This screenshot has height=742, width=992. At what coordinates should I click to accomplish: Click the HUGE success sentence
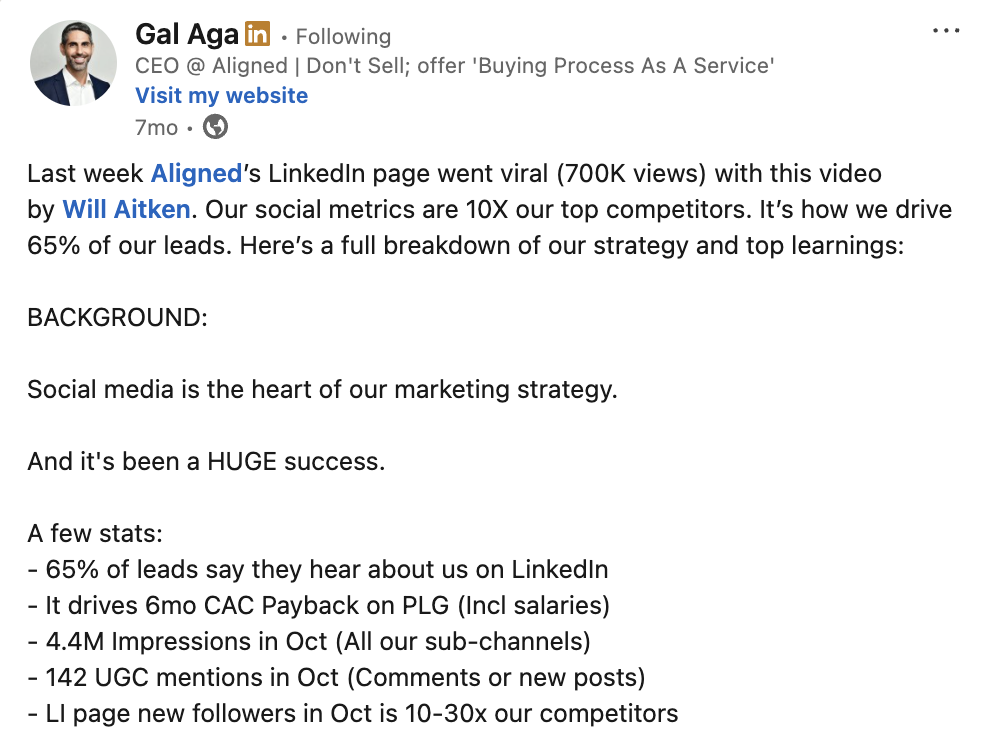(206, 462)
